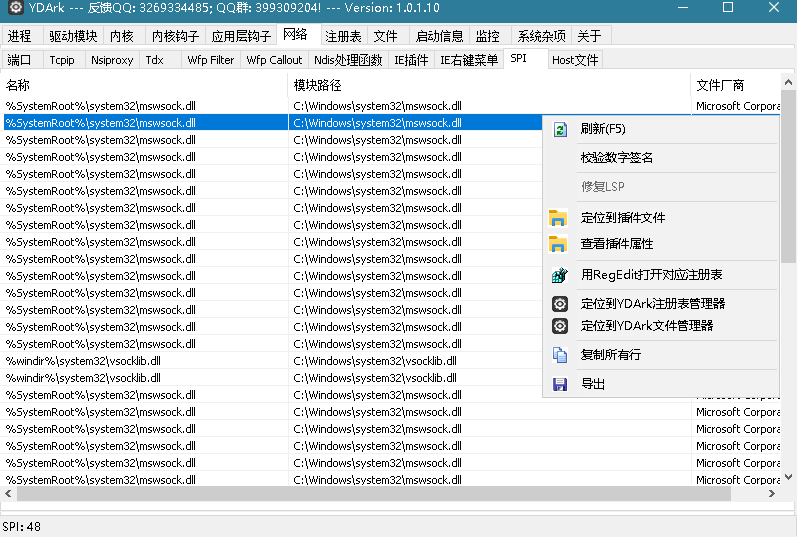Click the folder icon beside 查看插件属性
The image size is (797, 537).
tap(558, 244)
